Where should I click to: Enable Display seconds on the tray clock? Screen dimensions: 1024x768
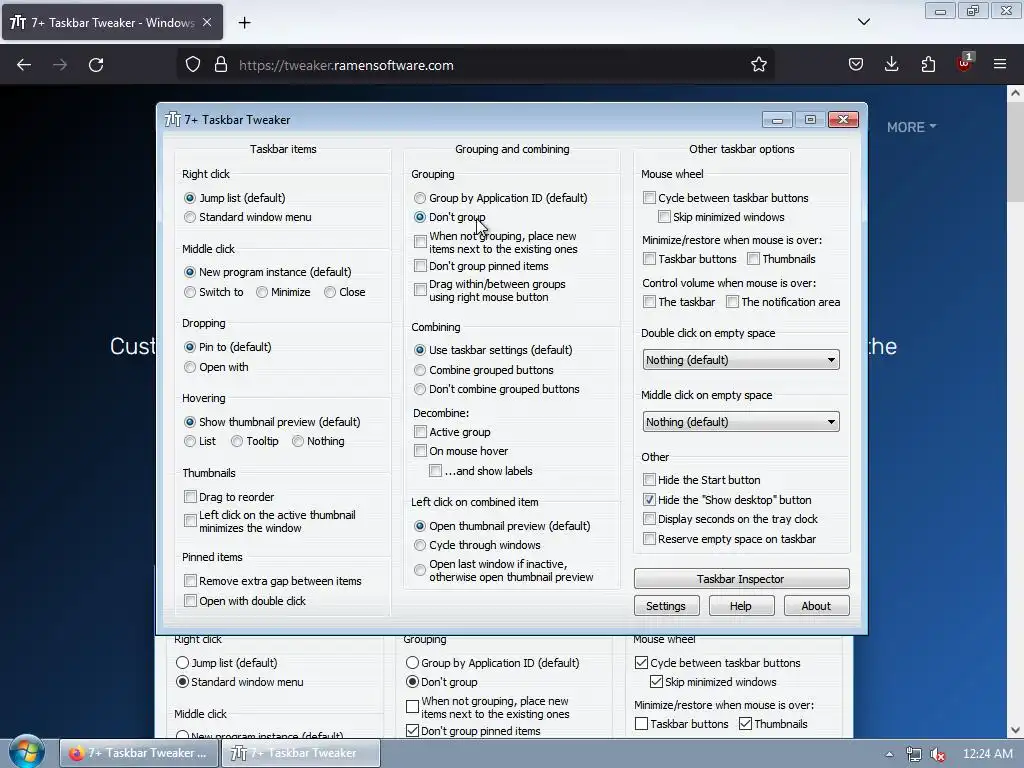point(731,519)
